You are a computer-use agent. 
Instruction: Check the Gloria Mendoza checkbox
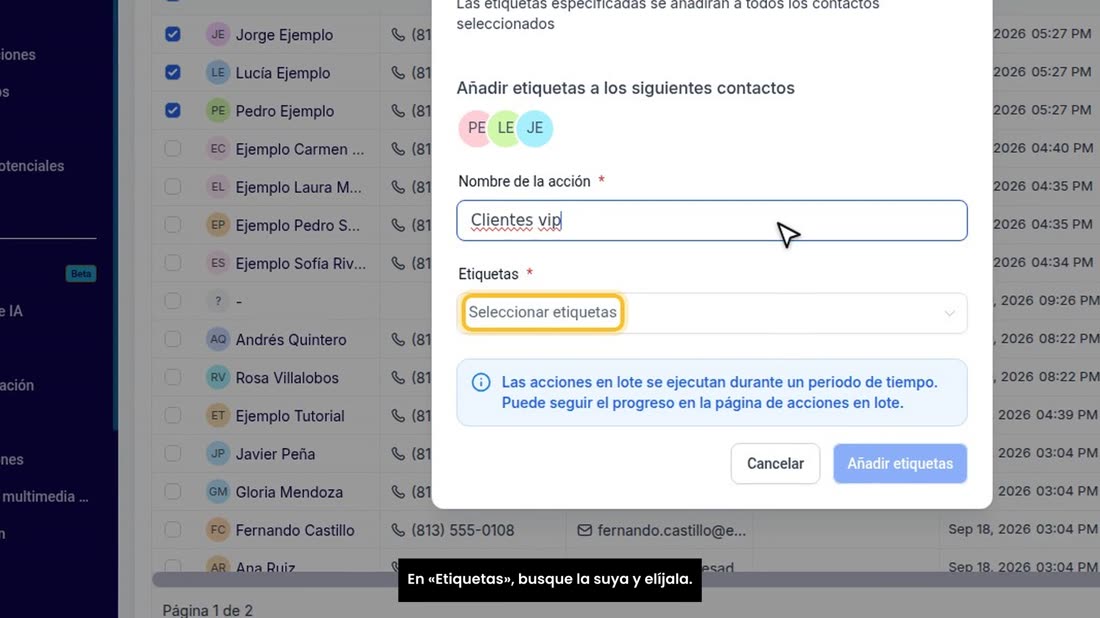[x=173, y=492]
